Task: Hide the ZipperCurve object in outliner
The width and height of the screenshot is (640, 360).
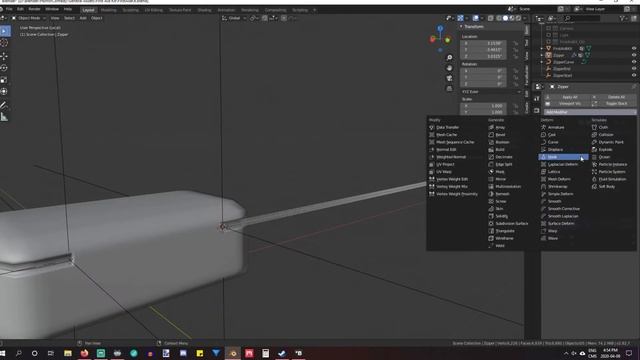Action: coord(634,62)
